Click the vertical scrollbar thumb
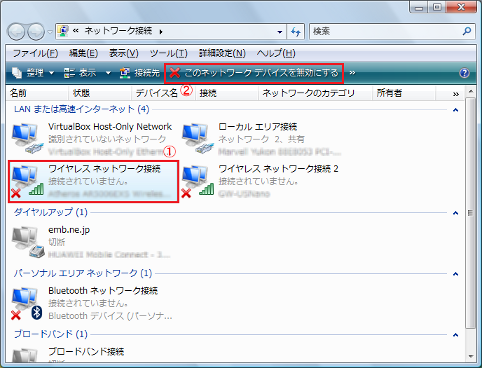 (x=470, y=213)
